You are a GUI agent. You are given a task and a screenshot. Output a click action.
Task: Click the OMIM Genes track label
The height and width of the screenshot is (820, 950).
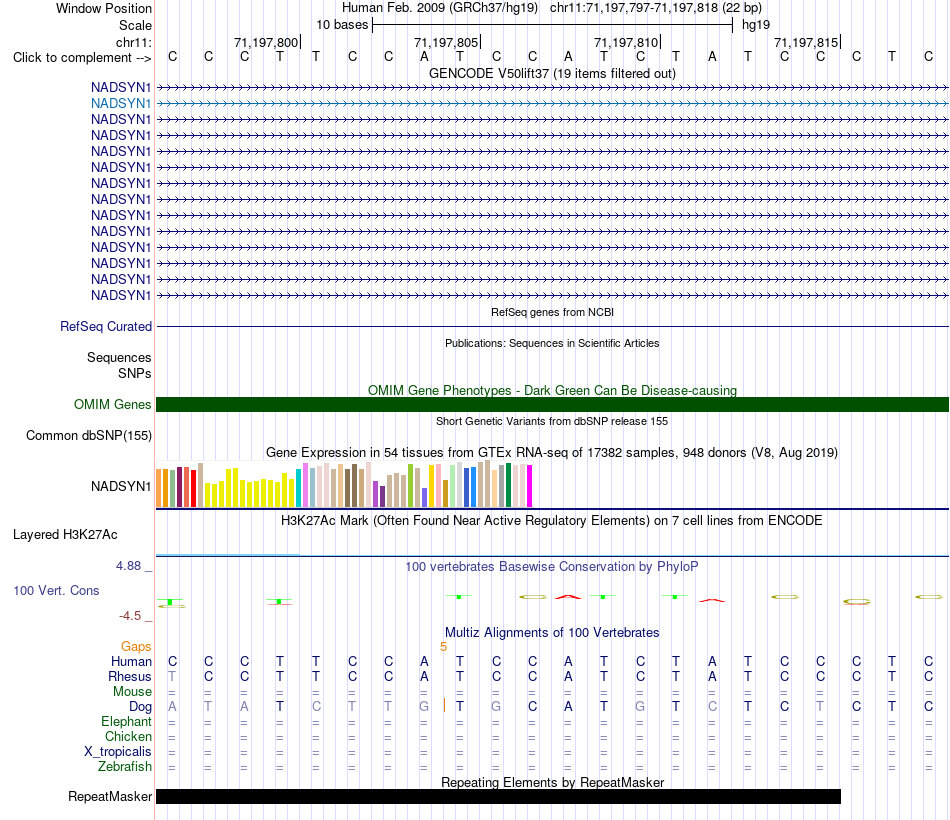112,404
